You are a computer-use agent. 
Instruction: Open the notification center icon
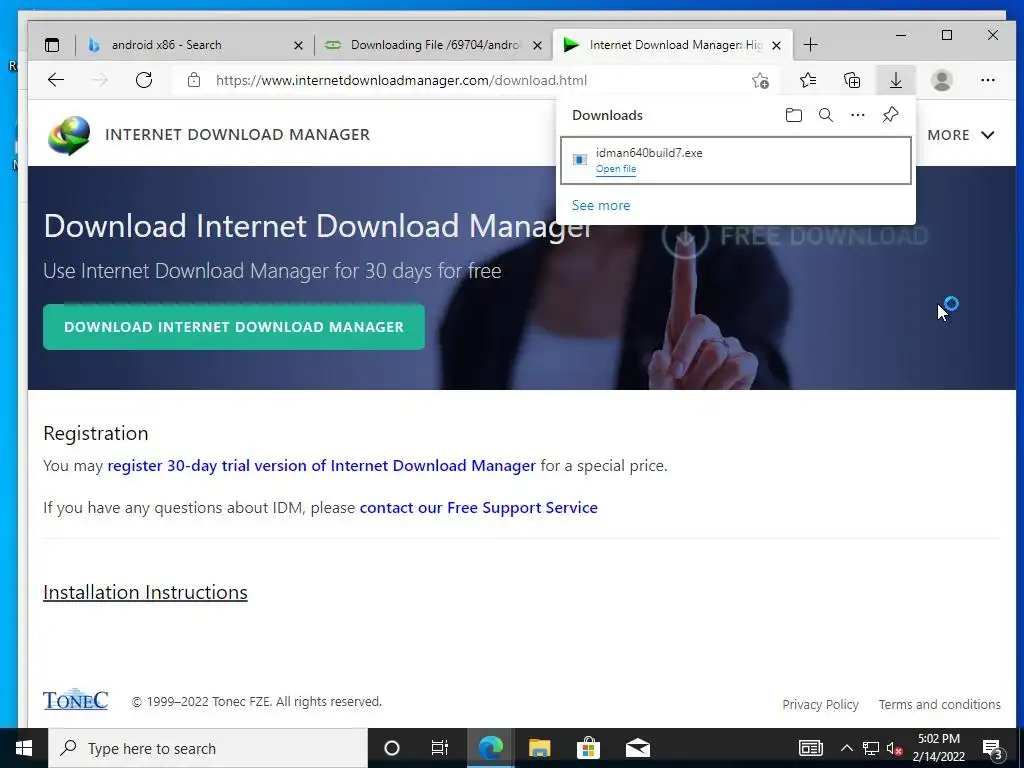pyautogui.click(x=993, y=749)
